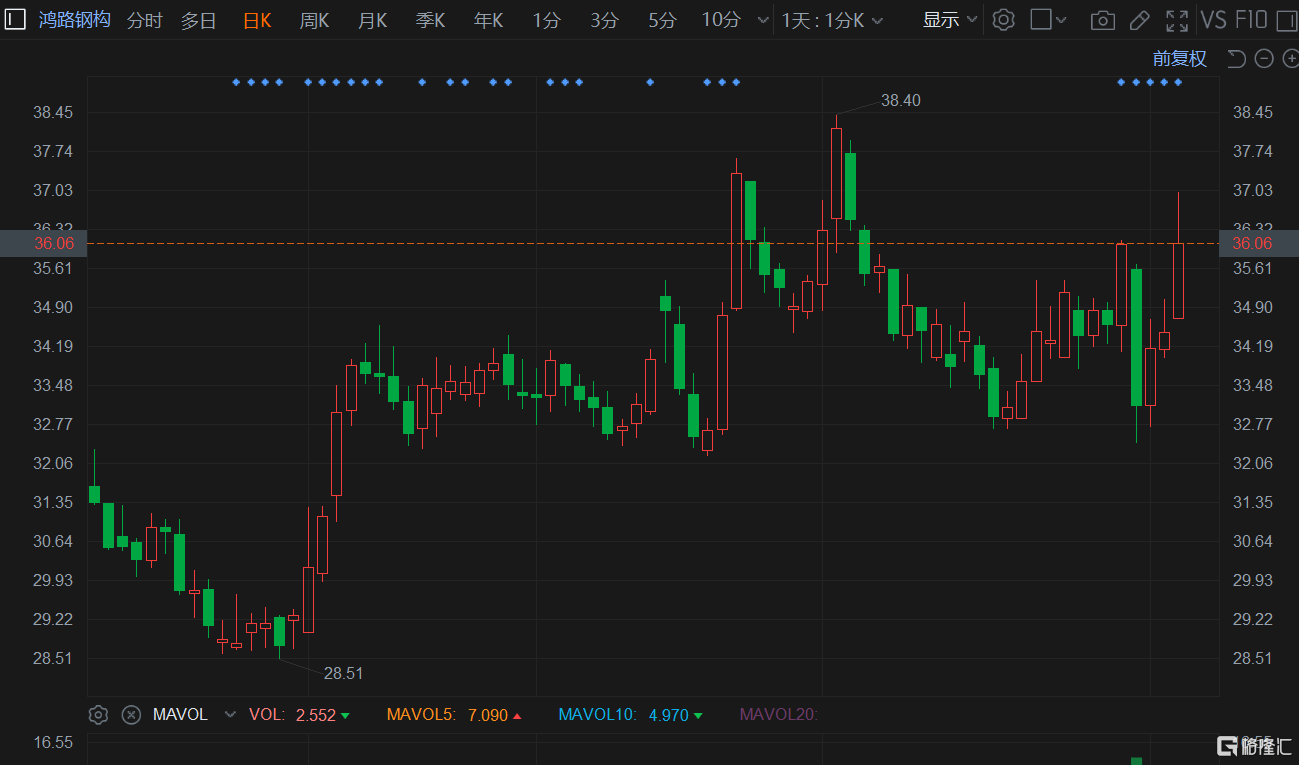1299x765 pixels.
Task: Switch to 年K yearly chart
Action: click(x=489, y=20)
